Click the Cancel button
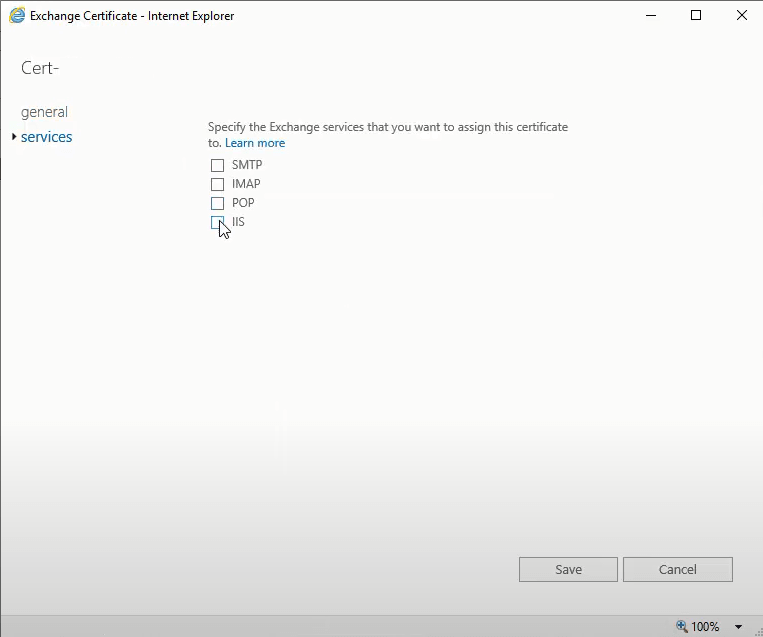Viewport: 763px width, 637px height. click(x=677, y=569)
